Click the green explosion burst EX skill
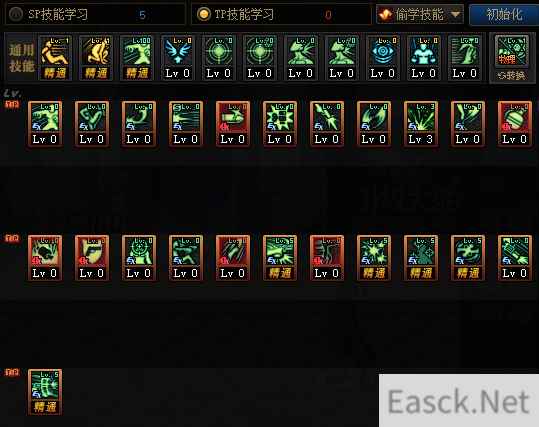The image size is (539, 427). click(280, 124)
